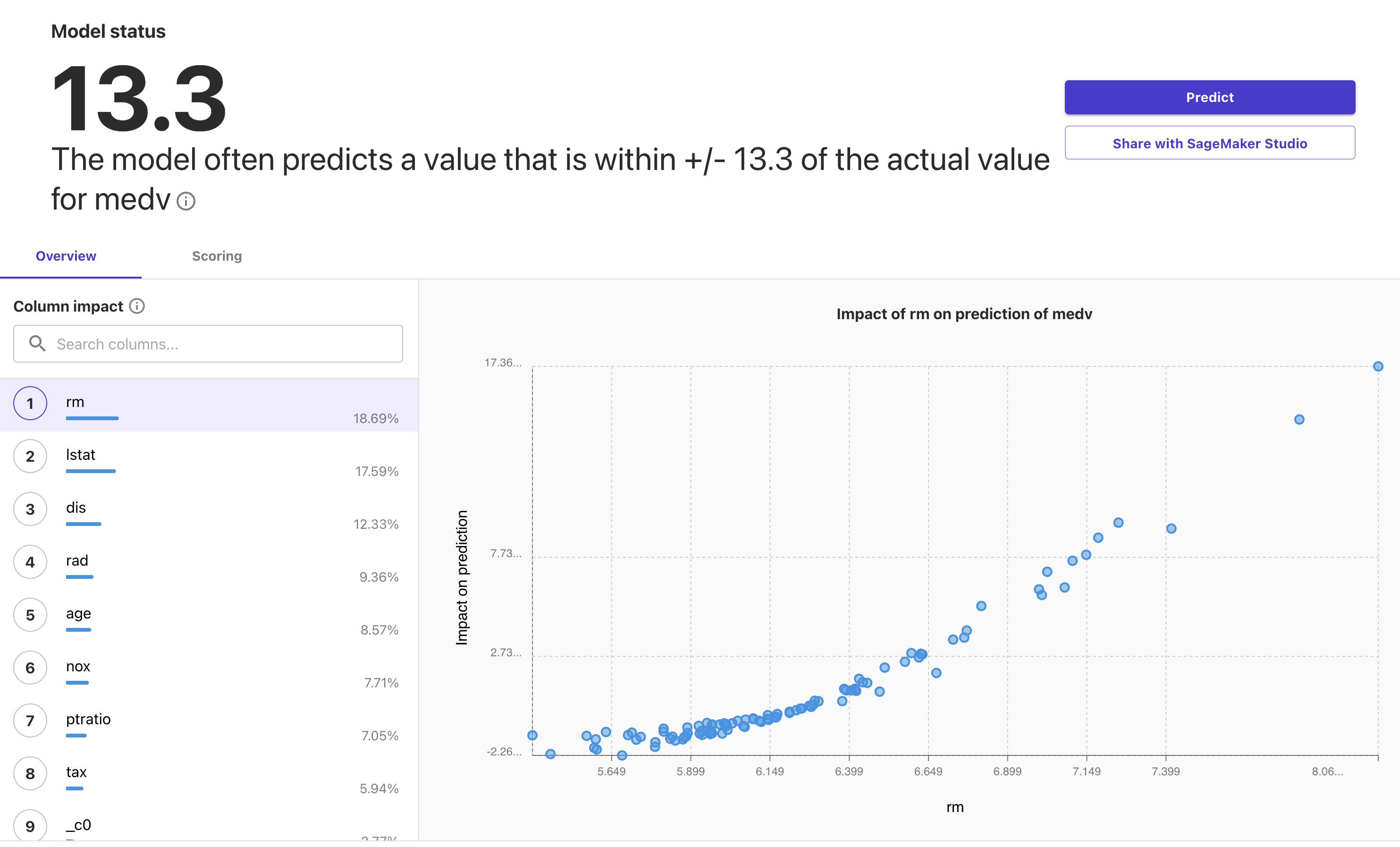Click the Predict button

tap(1209, 97)
